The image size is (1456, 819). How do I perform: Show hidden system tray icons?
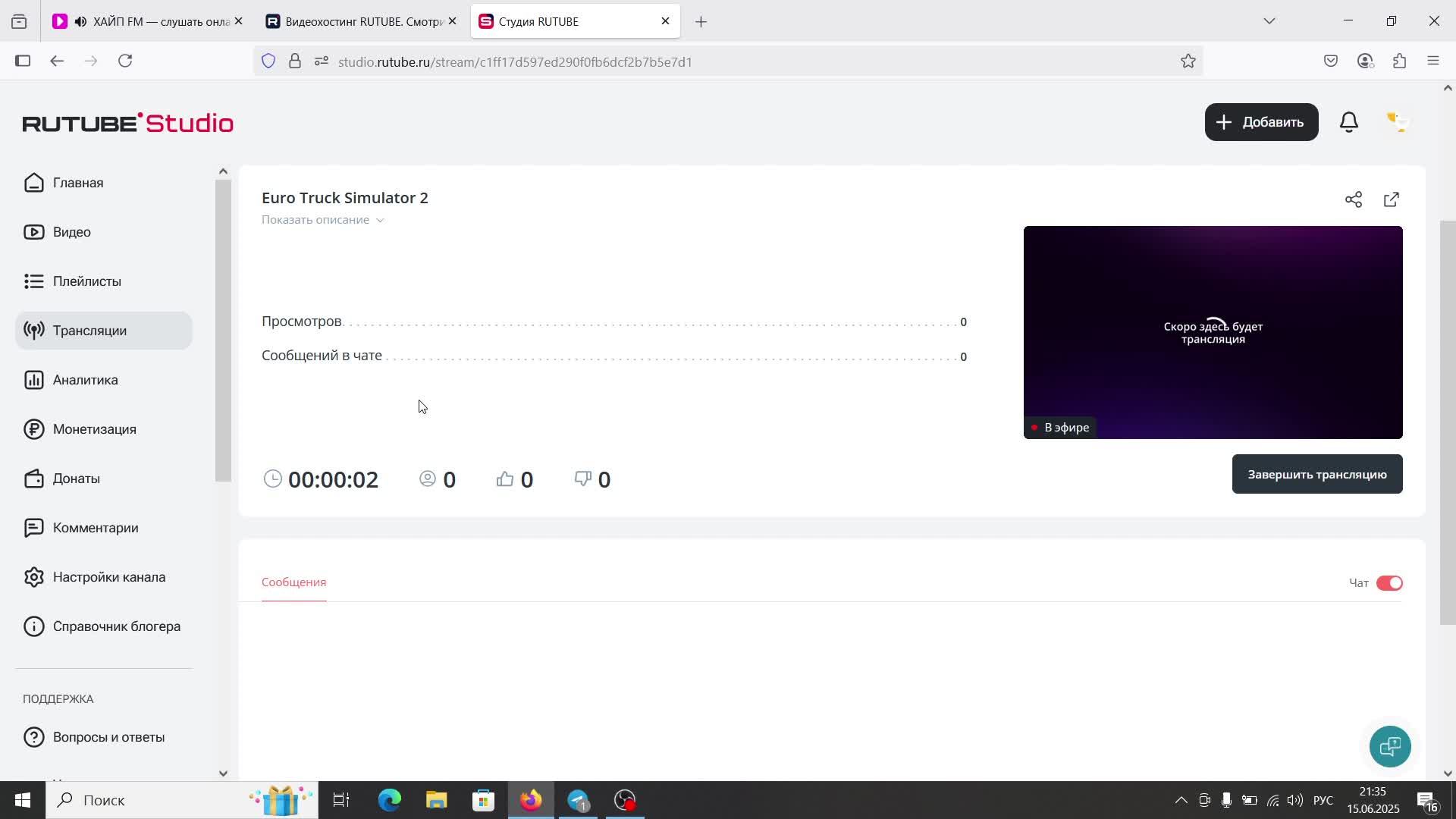pyautogui.click(x=1181, y=800)
